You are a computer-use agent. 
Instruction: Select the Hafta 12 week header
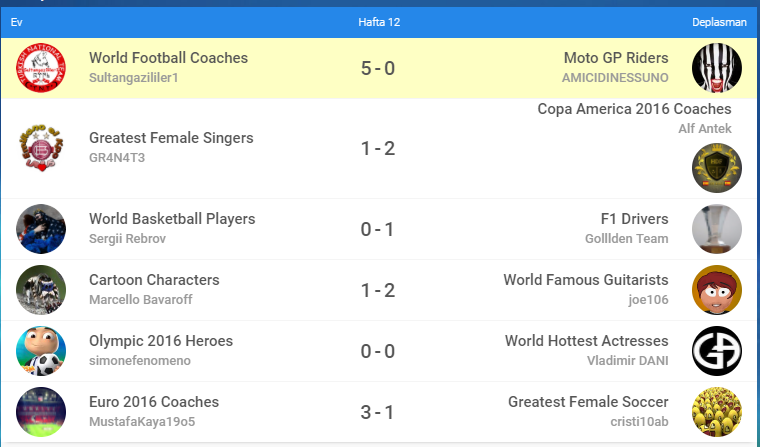point(379,22)
